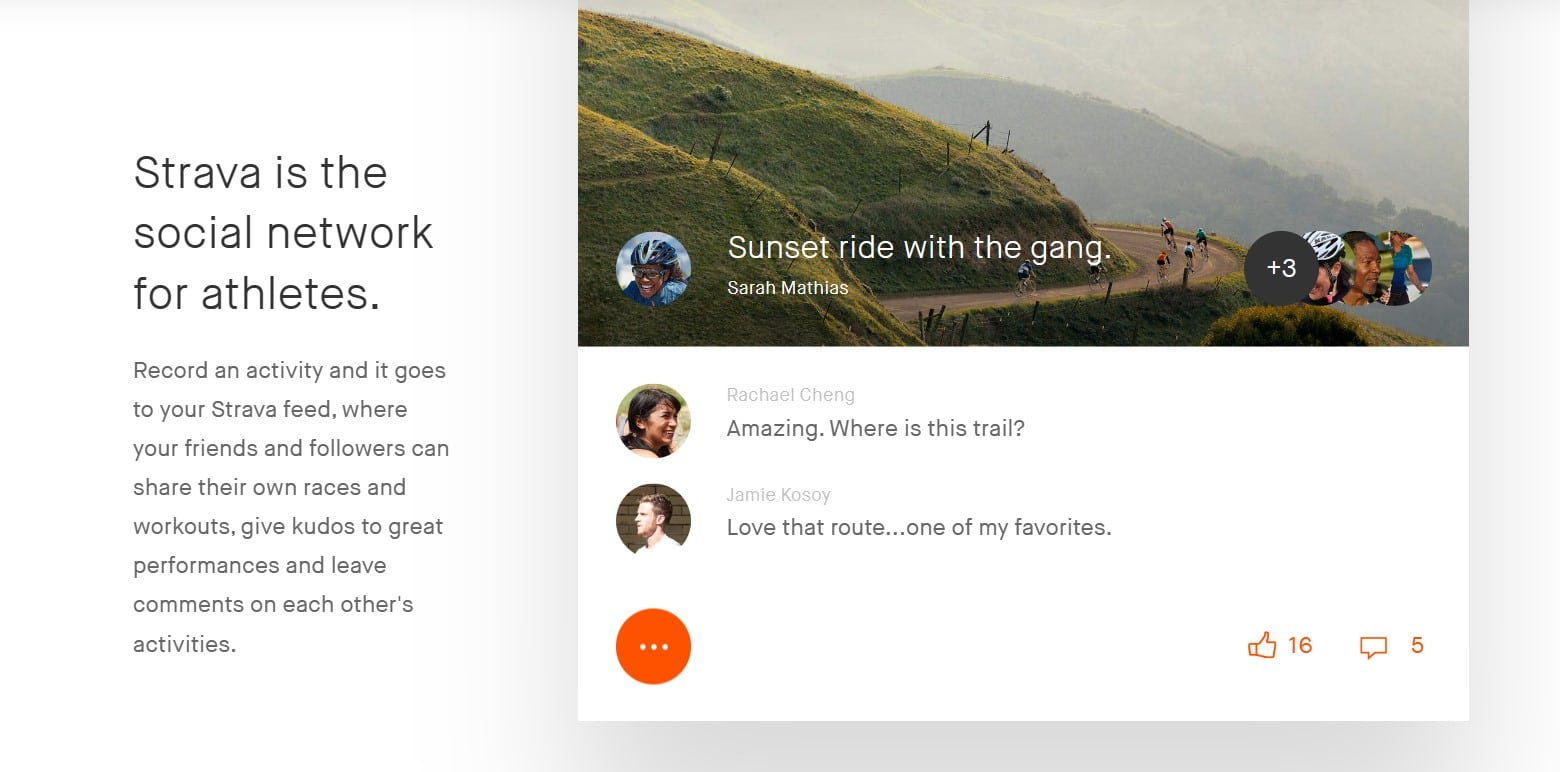Viewport: 1560px width, 772px height.
Task: Select Jamie Kosoy's avatar photo
Action: click(653, 520)
